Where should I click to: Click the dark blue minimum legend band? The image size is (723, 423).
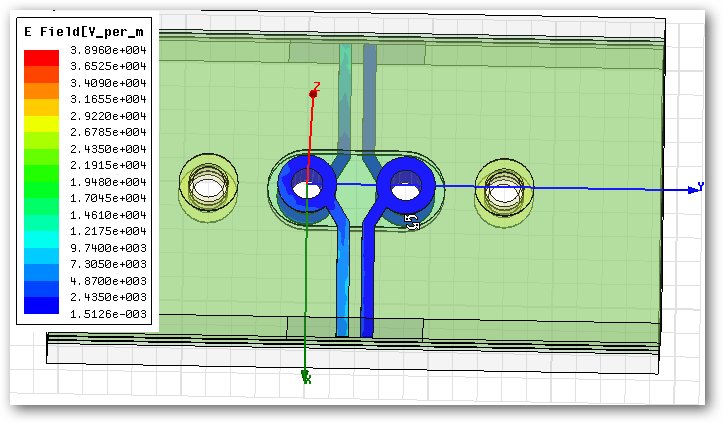(41, 305)
